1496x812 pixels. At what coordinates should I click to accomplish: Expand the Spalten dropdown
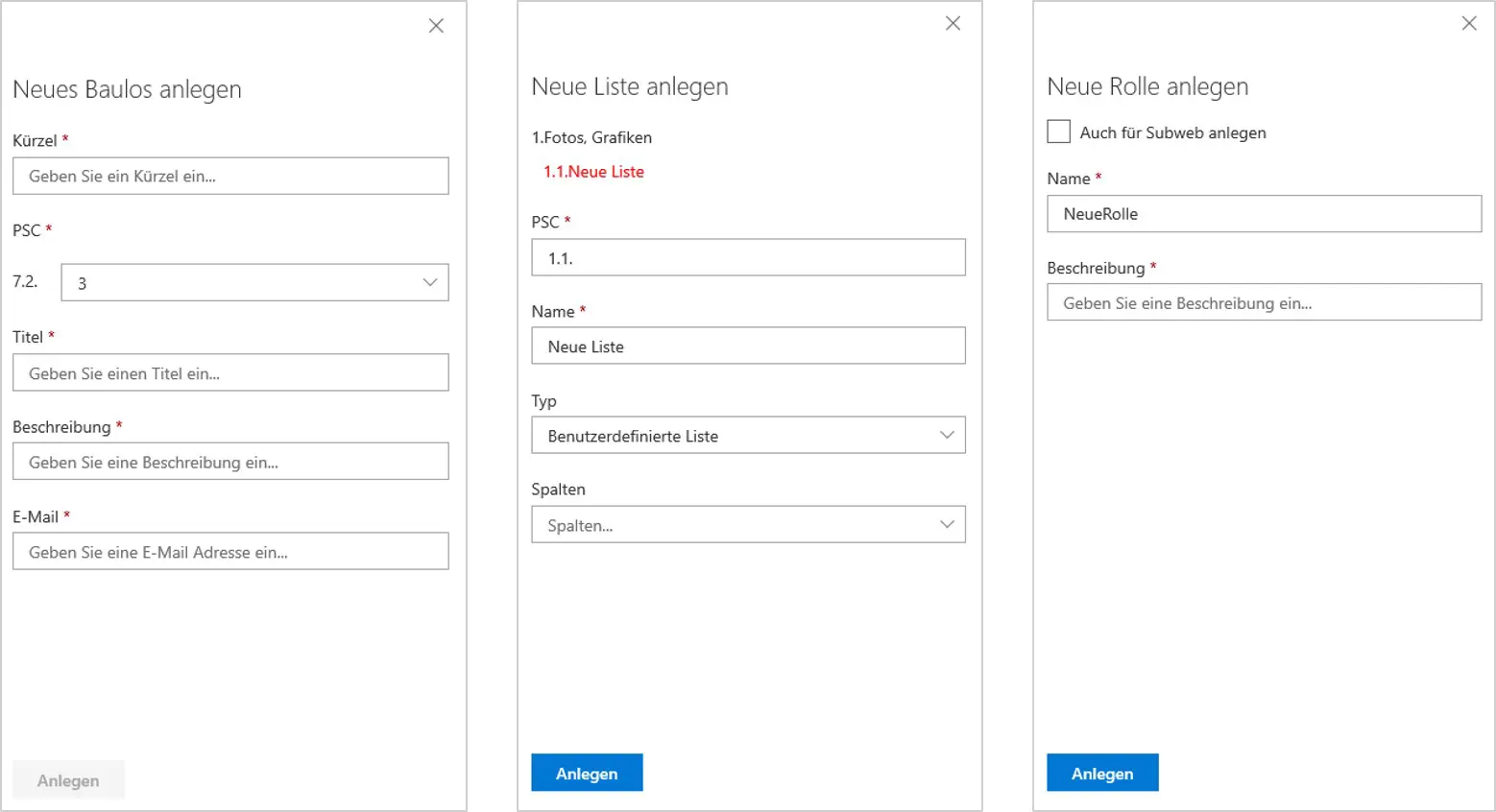748,524
